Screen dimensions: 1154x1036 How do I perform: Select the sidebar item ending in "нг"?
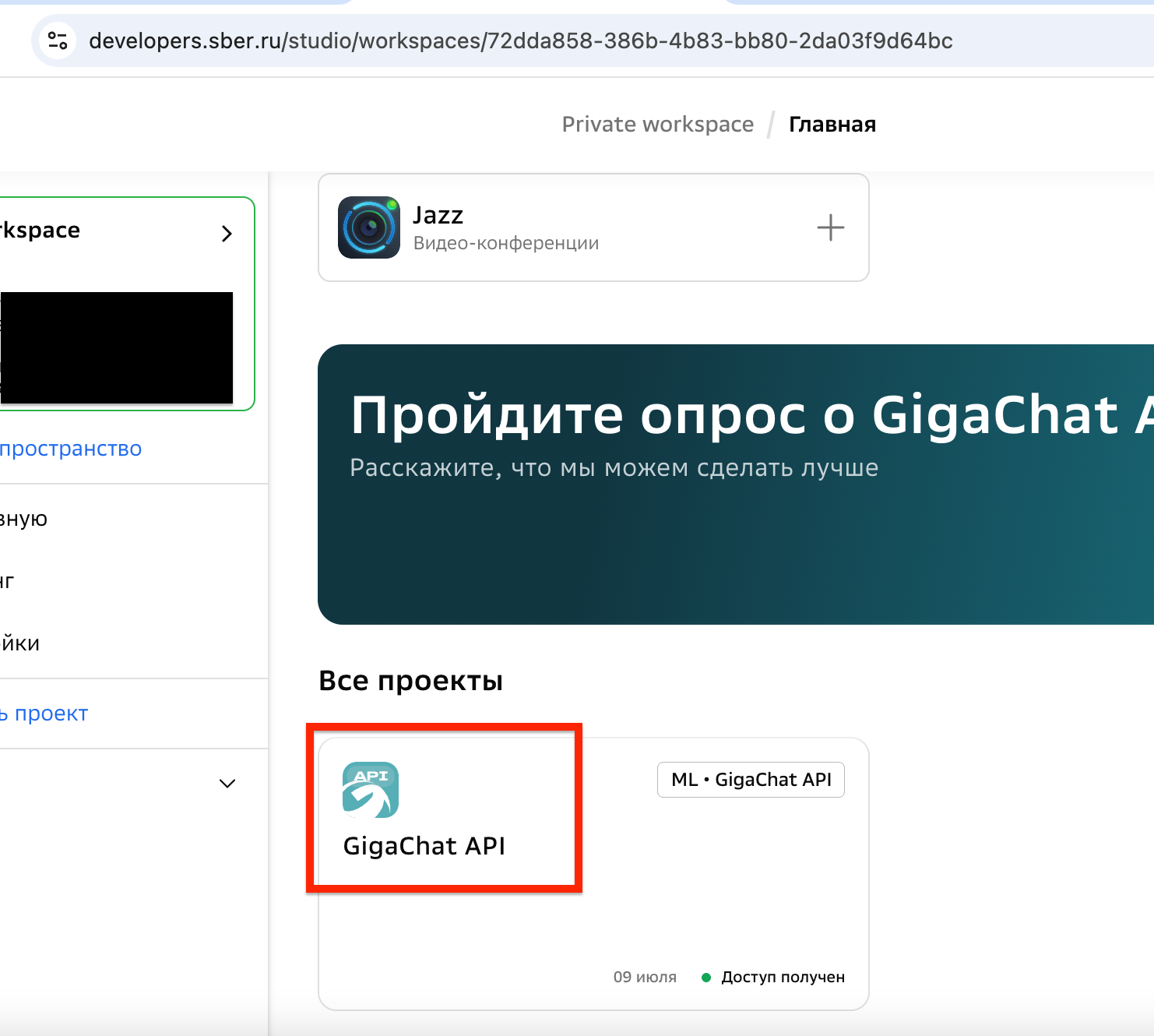tap(8, 581)
